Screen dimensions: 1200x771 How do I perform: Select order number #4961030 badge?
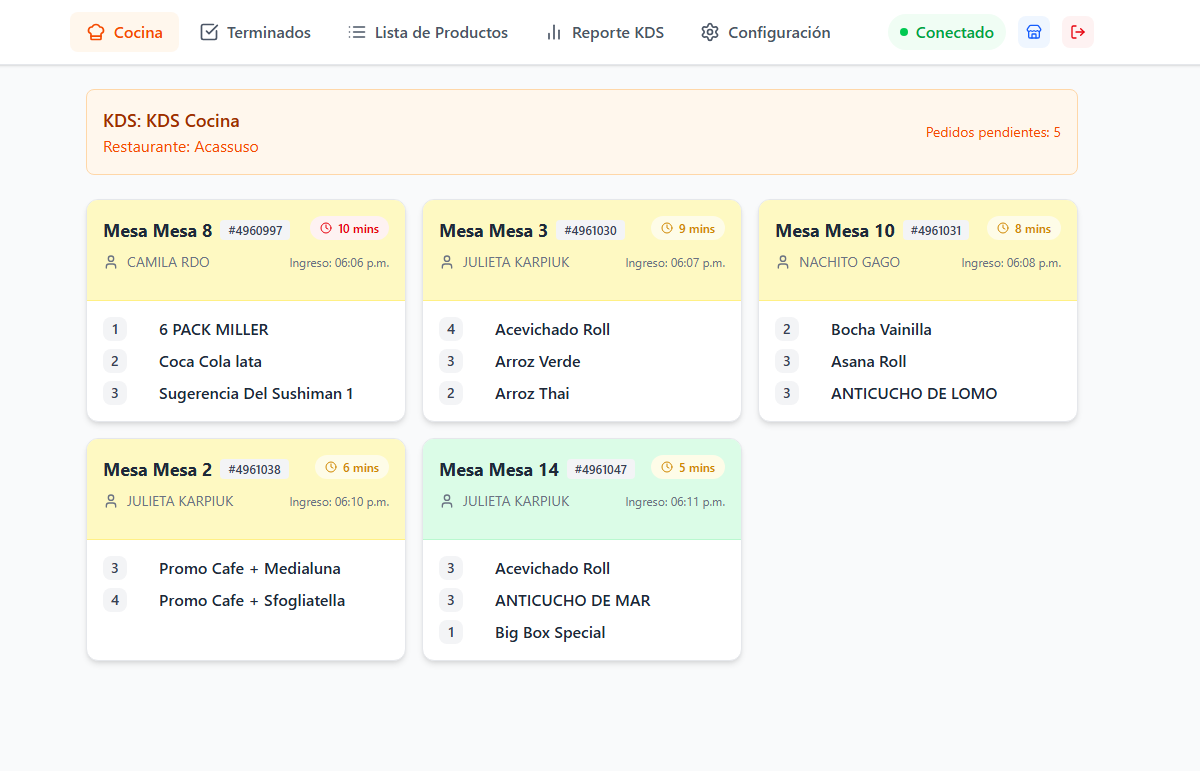pos(590,230)
